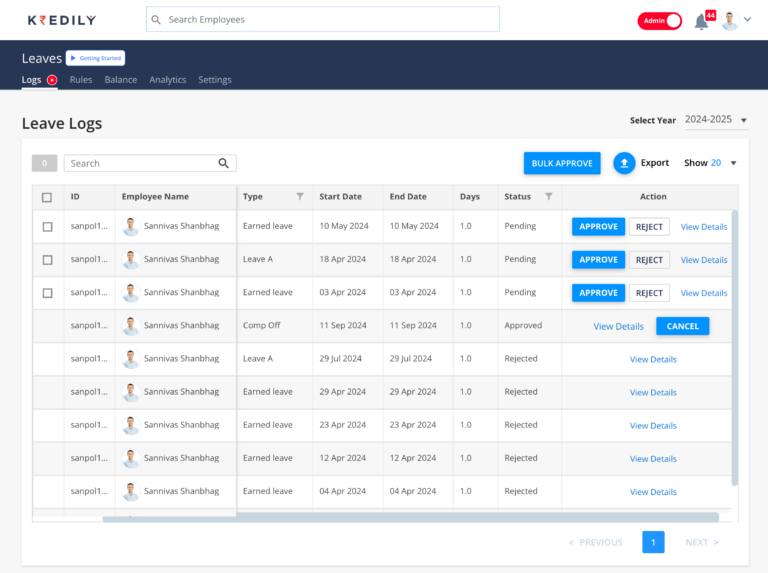Click the BULK APPROVE button

[x=562, y=163]
